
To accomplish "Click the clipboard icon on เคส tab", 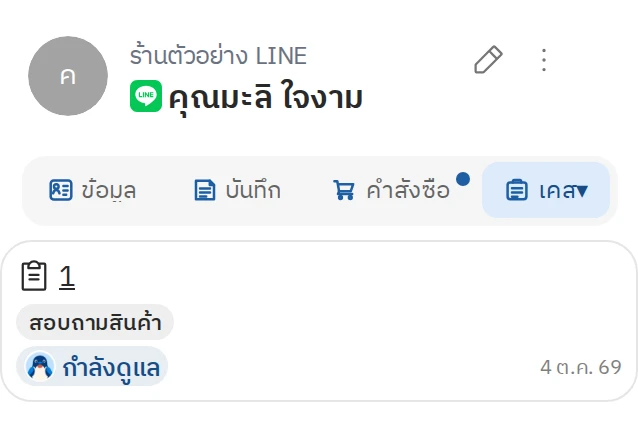I will coord(517,190).
